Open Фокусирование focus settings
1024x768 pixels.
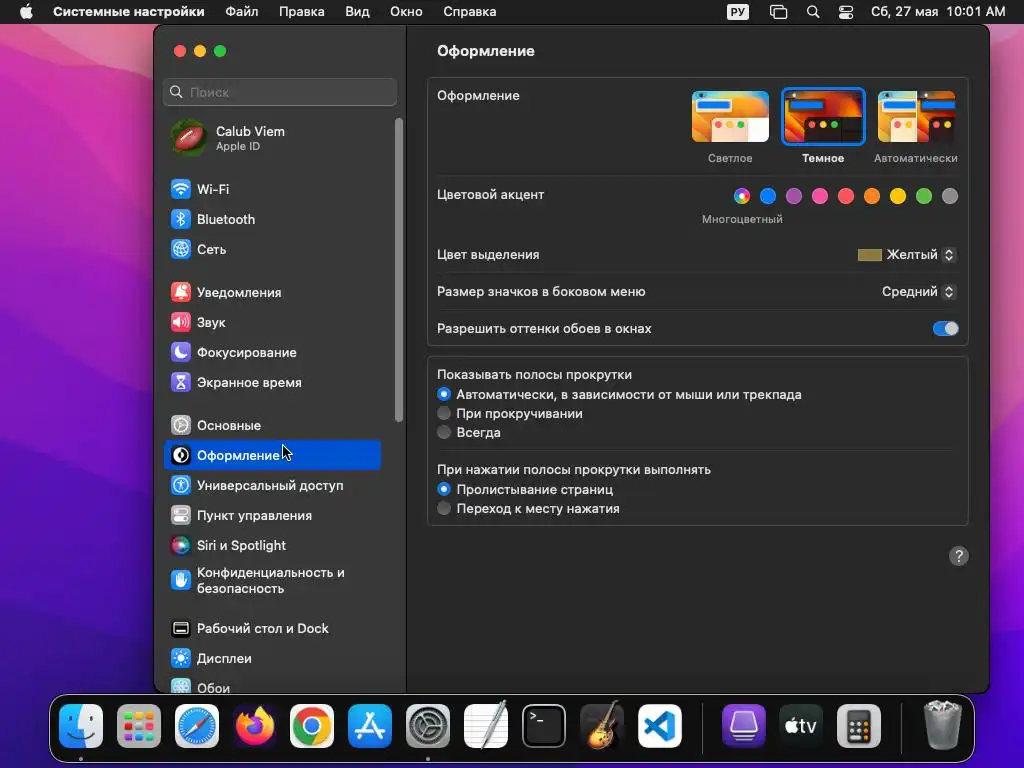tap(272, 353)
